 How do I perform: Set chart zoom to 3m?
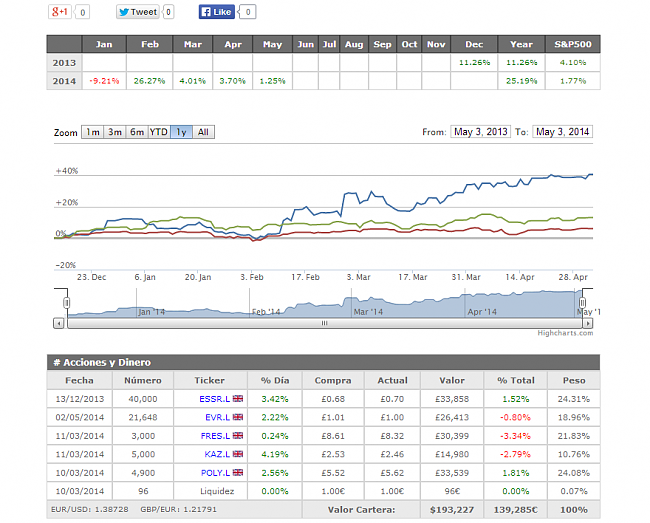114,132
